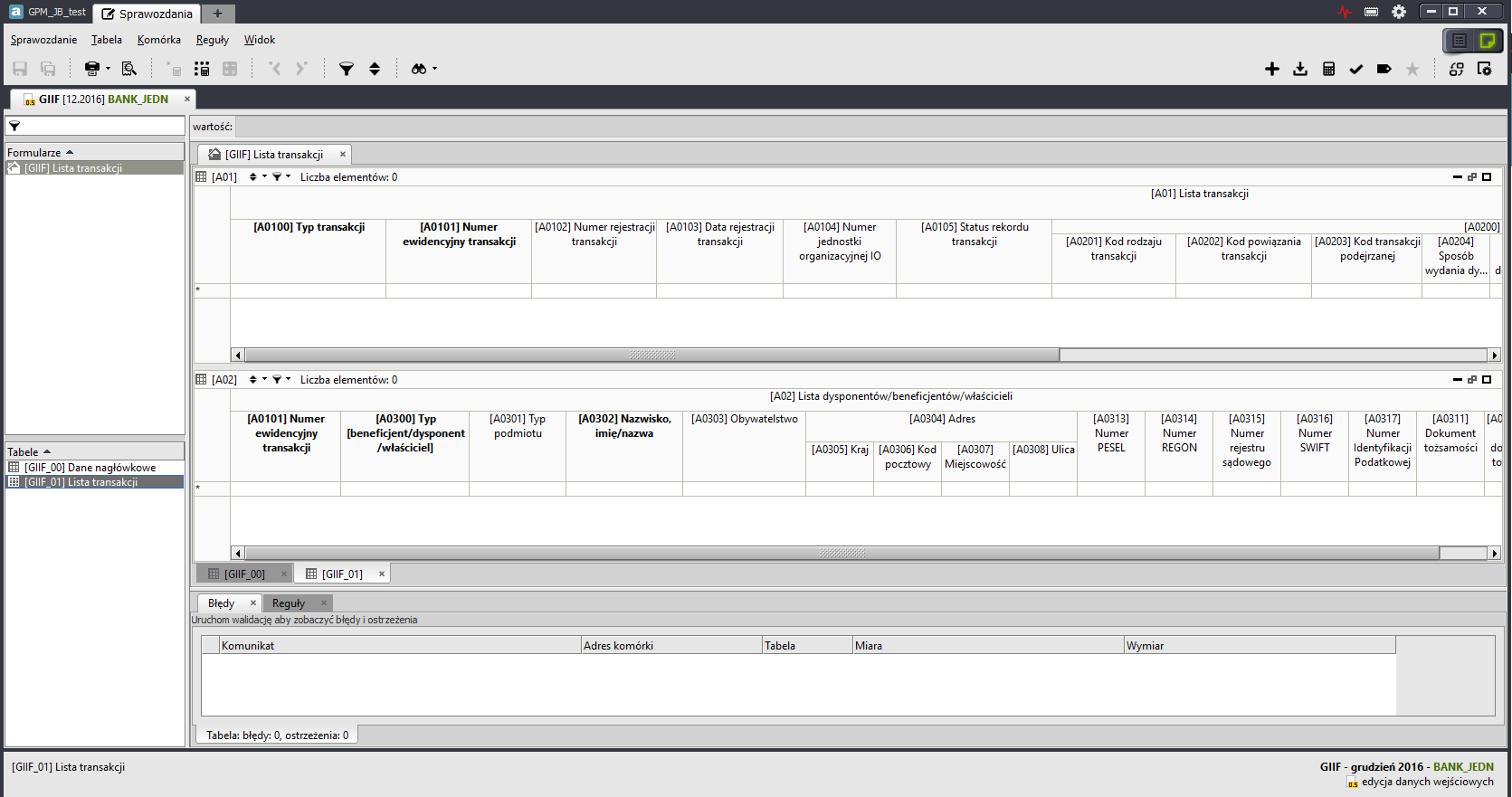
Task: Click the document settings gear icon in toolbar
Action: pos(1485,69)
